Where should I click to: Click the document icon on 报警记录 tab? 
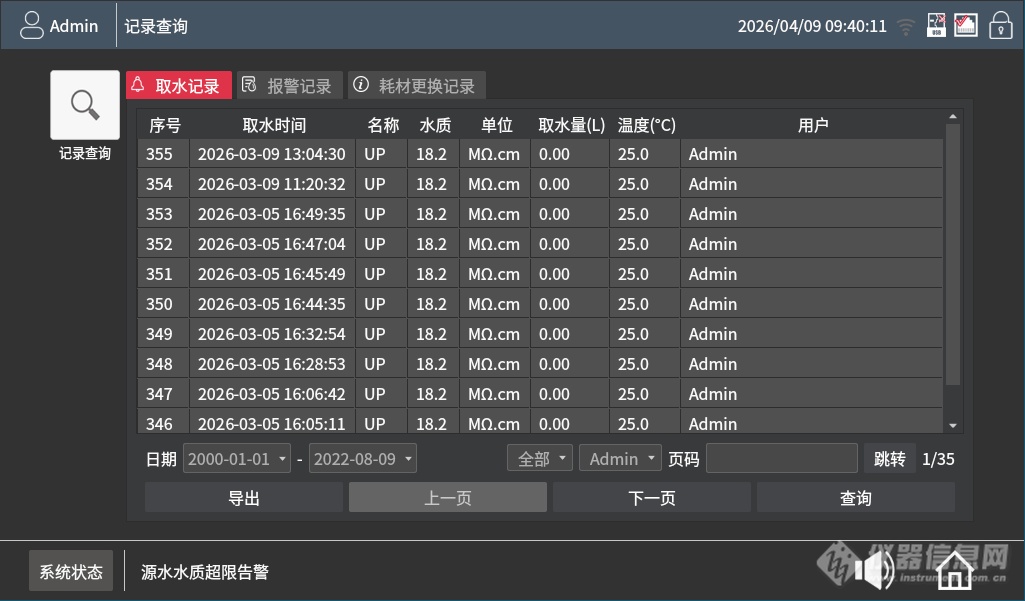[249, 84]
